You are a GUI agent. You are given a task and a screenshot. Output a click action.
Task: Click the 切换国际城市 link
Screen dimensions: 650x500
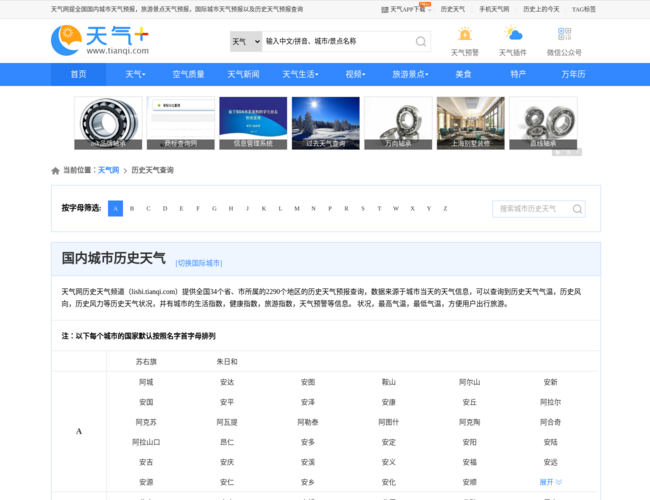tap(199, 263)
